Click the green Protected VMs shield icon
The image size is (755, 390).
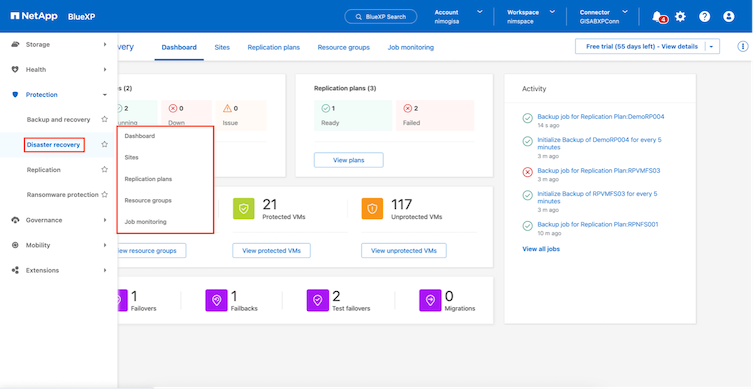244,208
